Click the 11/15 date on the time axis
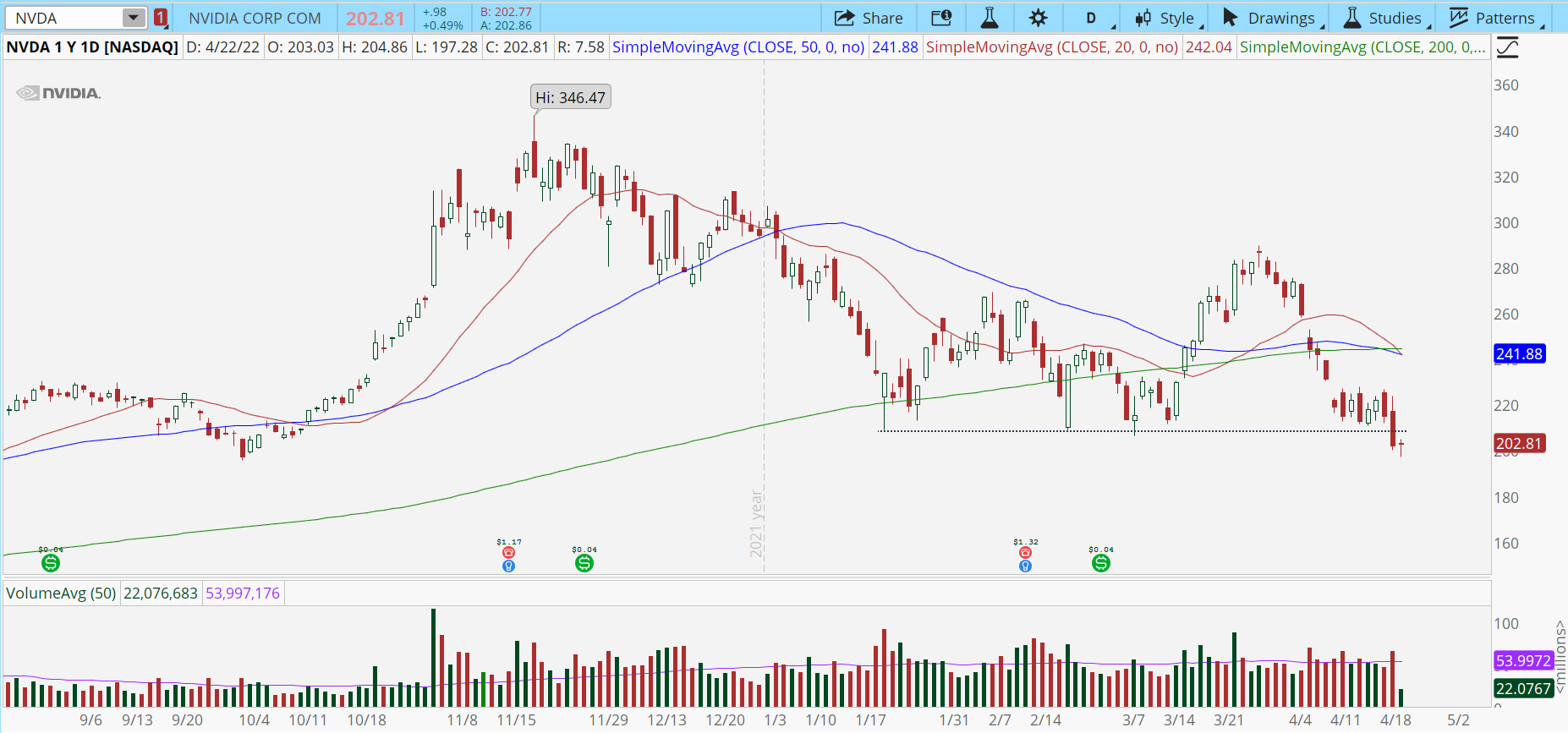Screen dimensions: 1568x733 click(516, 720)
